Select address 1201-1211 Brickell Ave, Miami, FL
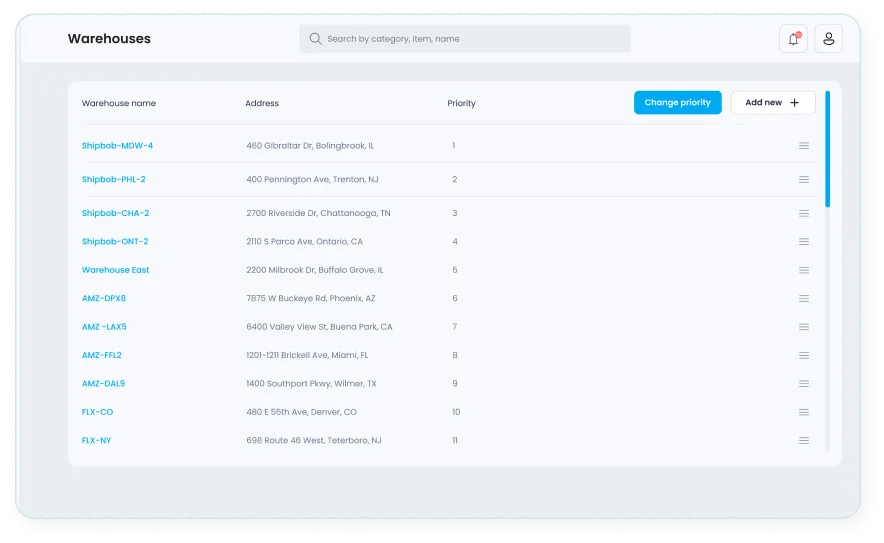Image resolution: width=884 pixels, height=543 pixels. (307, 355)
